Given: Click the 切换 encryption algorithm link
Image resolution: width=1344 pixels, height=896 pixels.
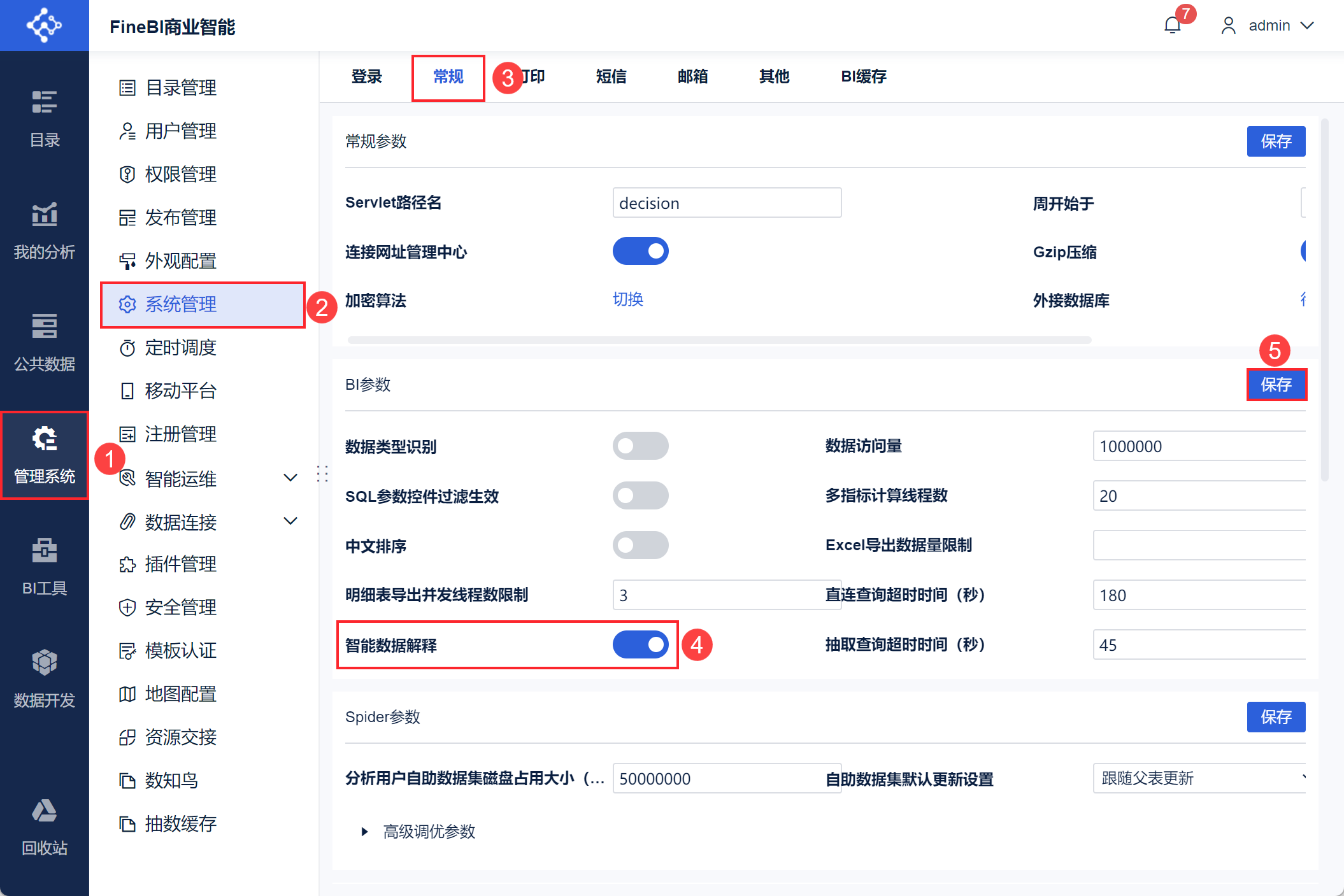Looking at the screenshot, I should (x=628, y=299).
